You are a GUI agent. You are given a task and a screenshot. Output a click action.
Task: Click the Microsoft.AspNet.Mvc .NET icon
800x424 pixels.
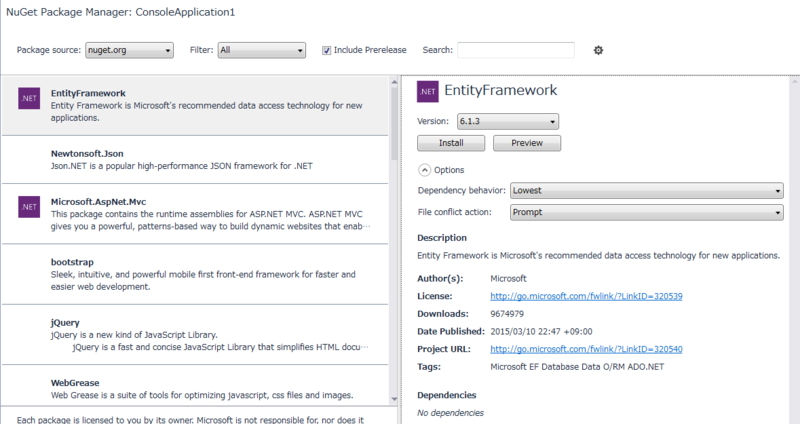(x=29, y=207)
